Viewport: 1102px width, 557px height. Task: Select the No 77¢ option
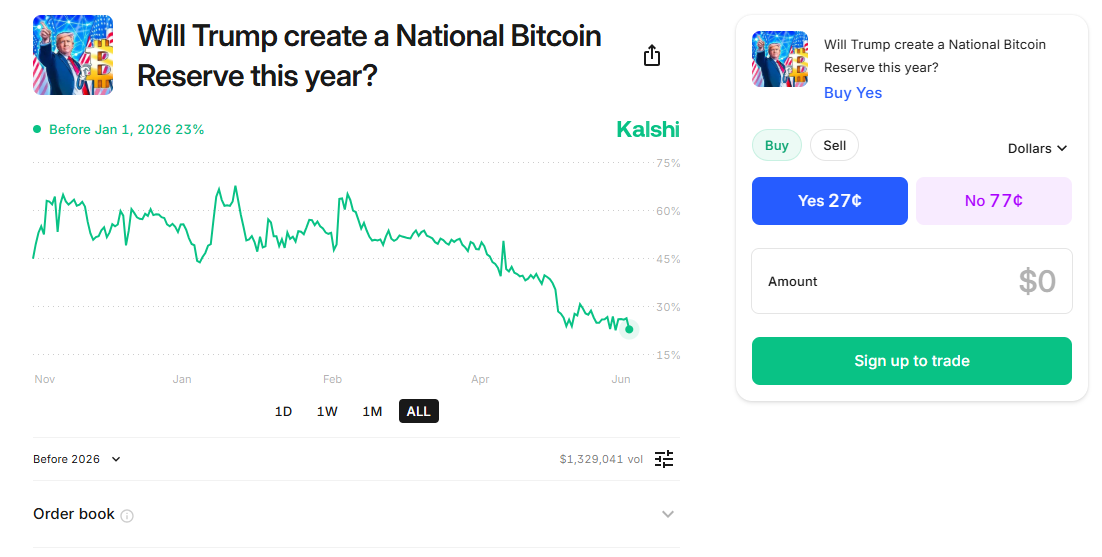(993, 201)
